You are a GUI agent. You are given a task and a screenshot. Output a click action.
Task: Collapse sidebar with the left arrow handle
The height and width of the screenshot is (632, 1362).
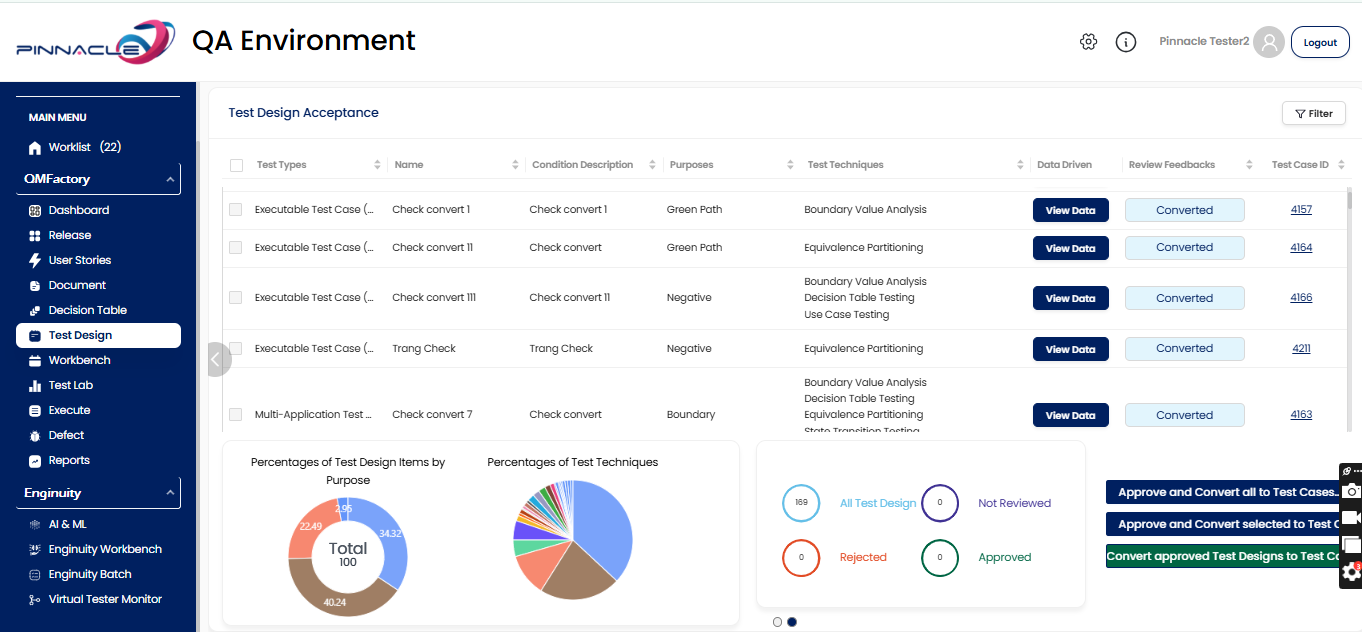(x=217, y=360)
